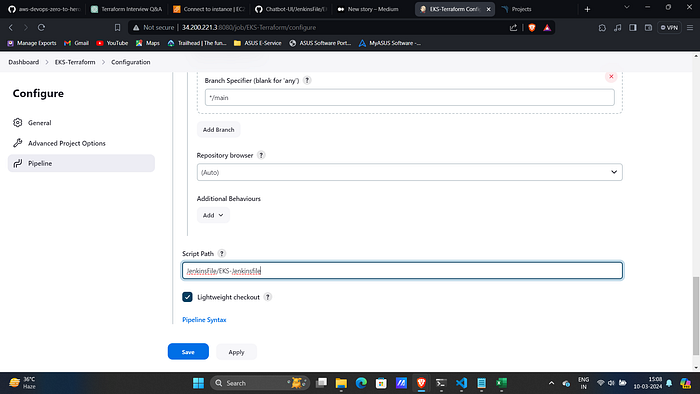The height and width of the screenshot is (394, 700).
Task: Click the Apply button
Action: 236,352
